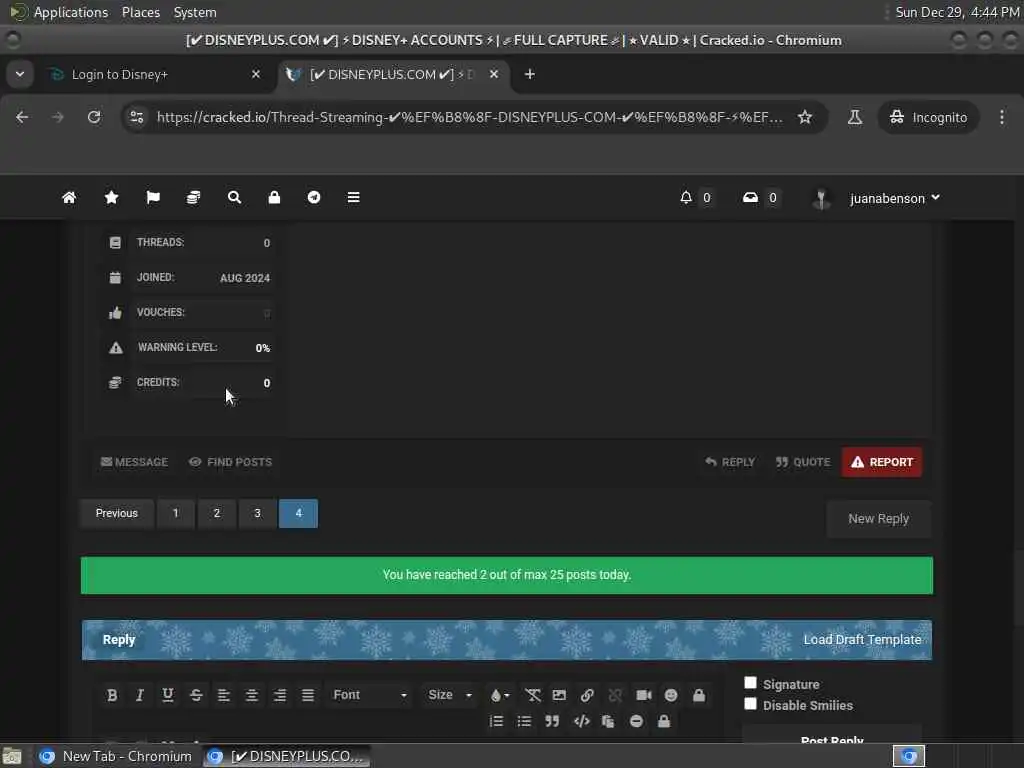This screenshot has height=768, width=1024.
Task: Go to page 1 of thread
Action: (176, 513)
